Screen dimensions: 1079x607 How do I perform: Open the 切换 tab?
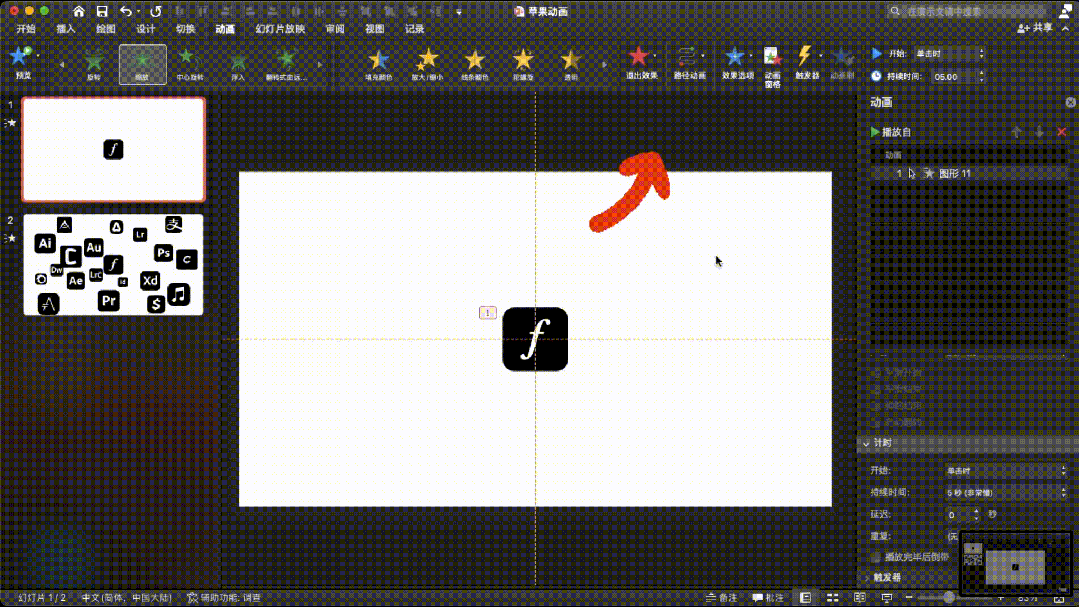point(185,29)
